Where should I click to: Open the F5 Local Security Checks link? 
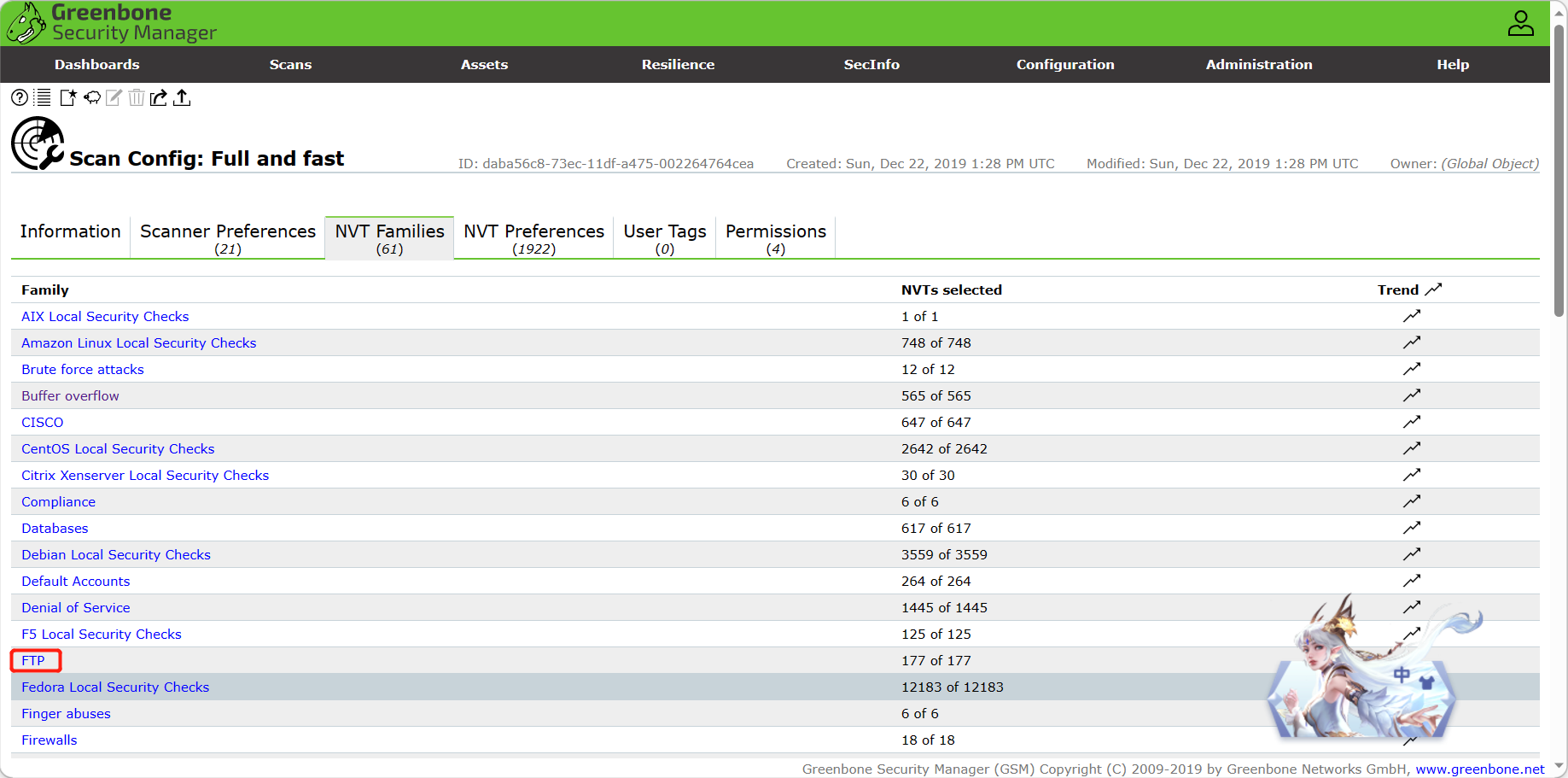(x=102, y=634)
